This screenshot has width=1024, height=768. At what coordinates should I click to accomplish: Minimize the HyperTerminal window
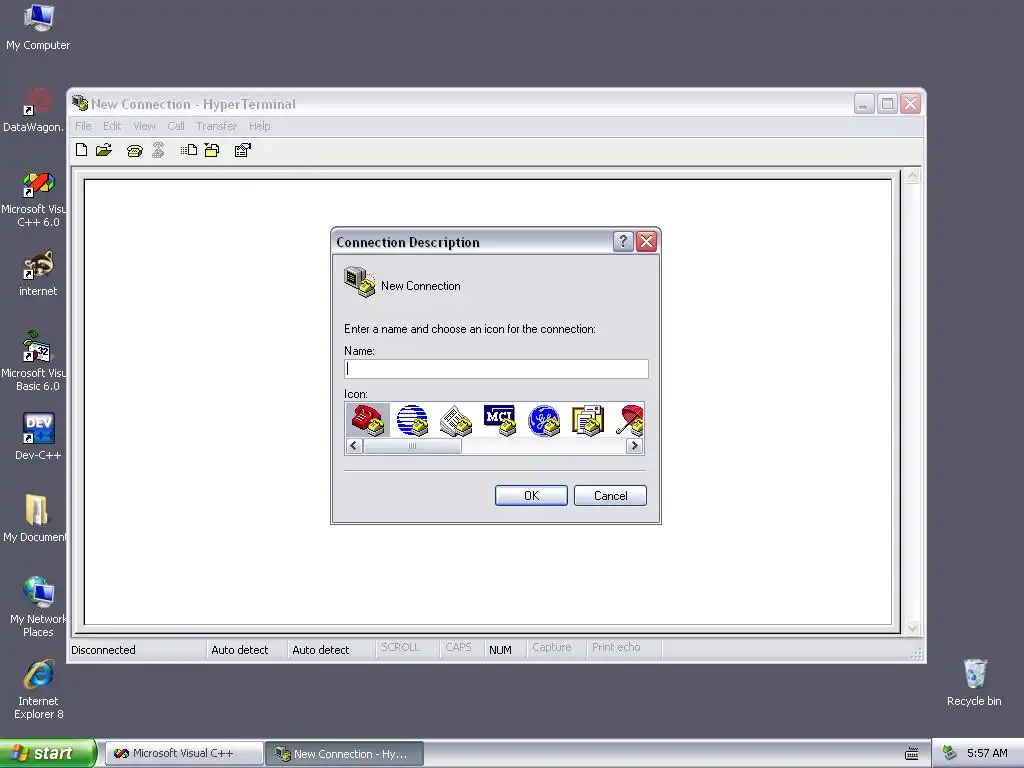click(864, 104)
